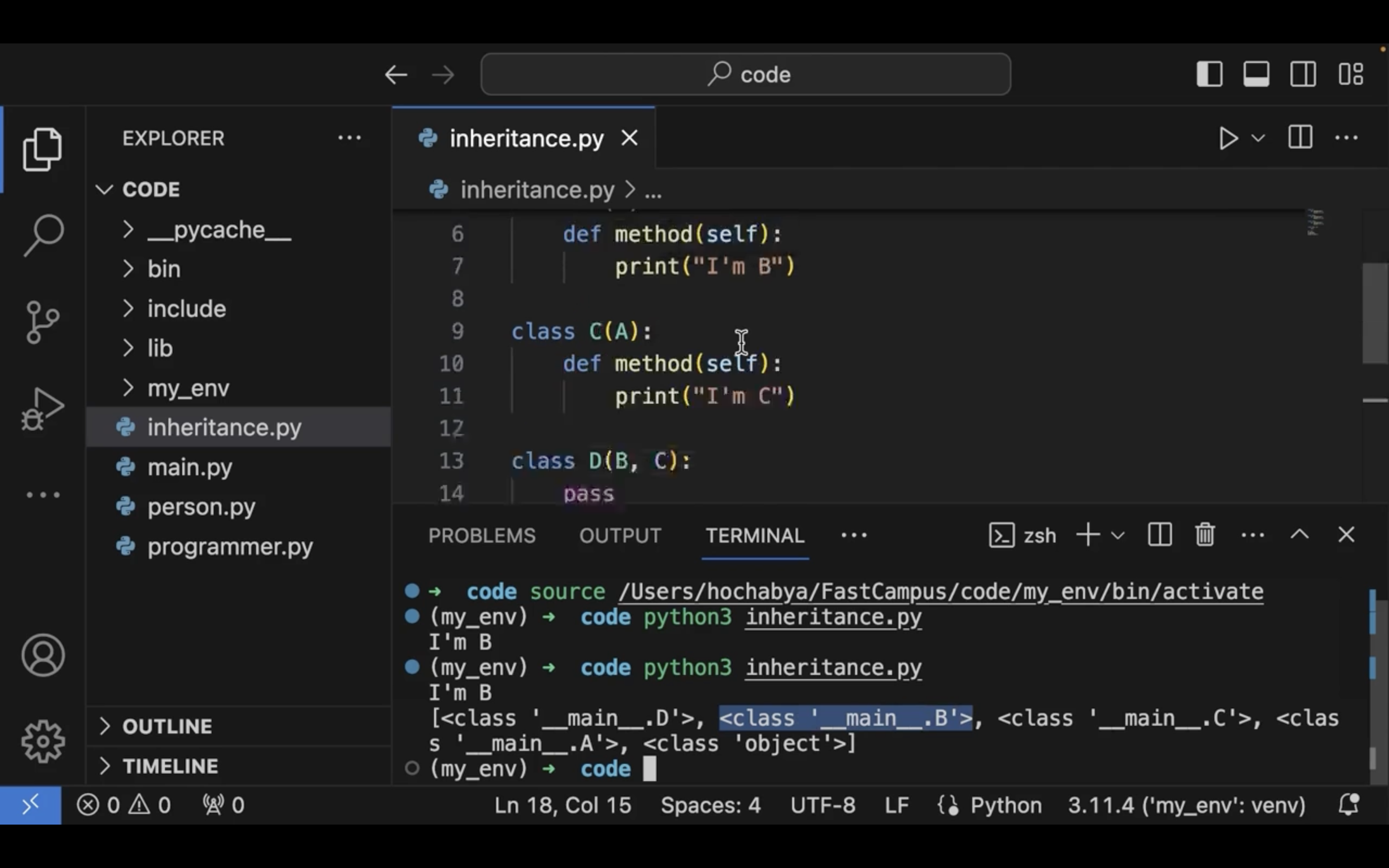Expand the OUTLINE section
This screenshot has height=868, width=1389.
[167, 726]
